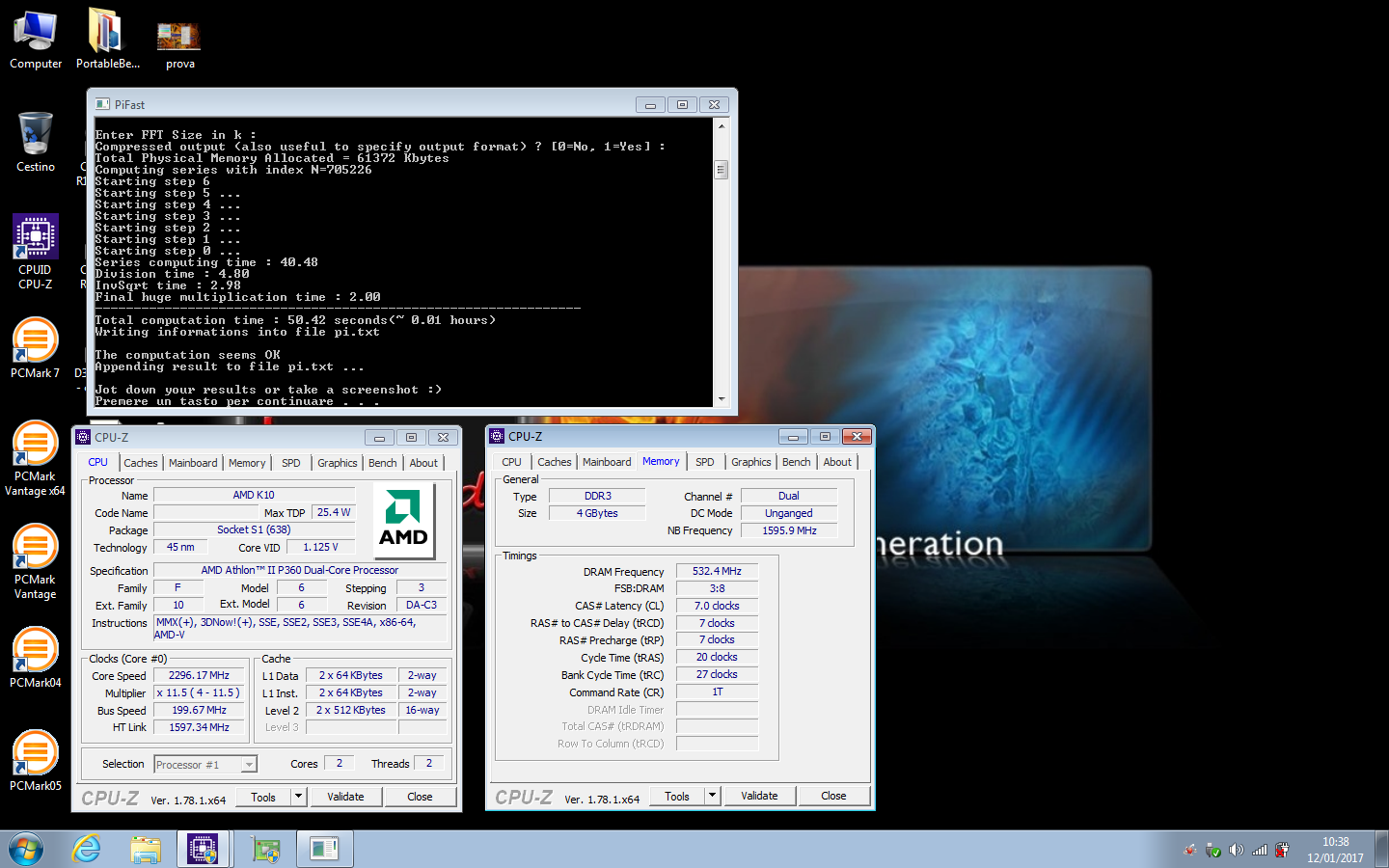
Task: Click the Bus Speed 199.67 MHz value
Action: coord(199,710)
